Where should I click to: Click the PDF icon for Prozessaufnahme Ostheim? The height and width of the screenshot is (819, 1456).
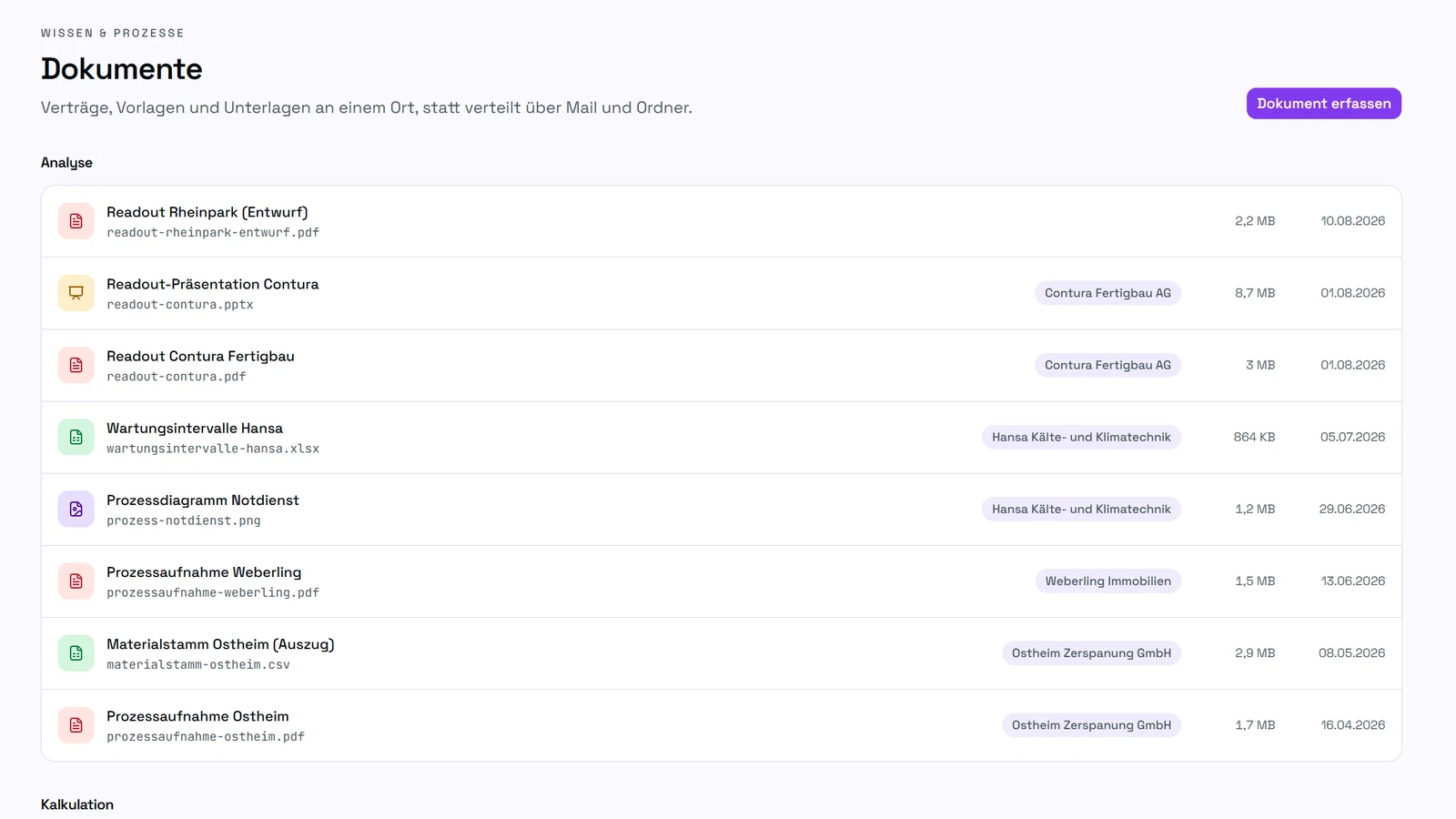pos(76,724)
